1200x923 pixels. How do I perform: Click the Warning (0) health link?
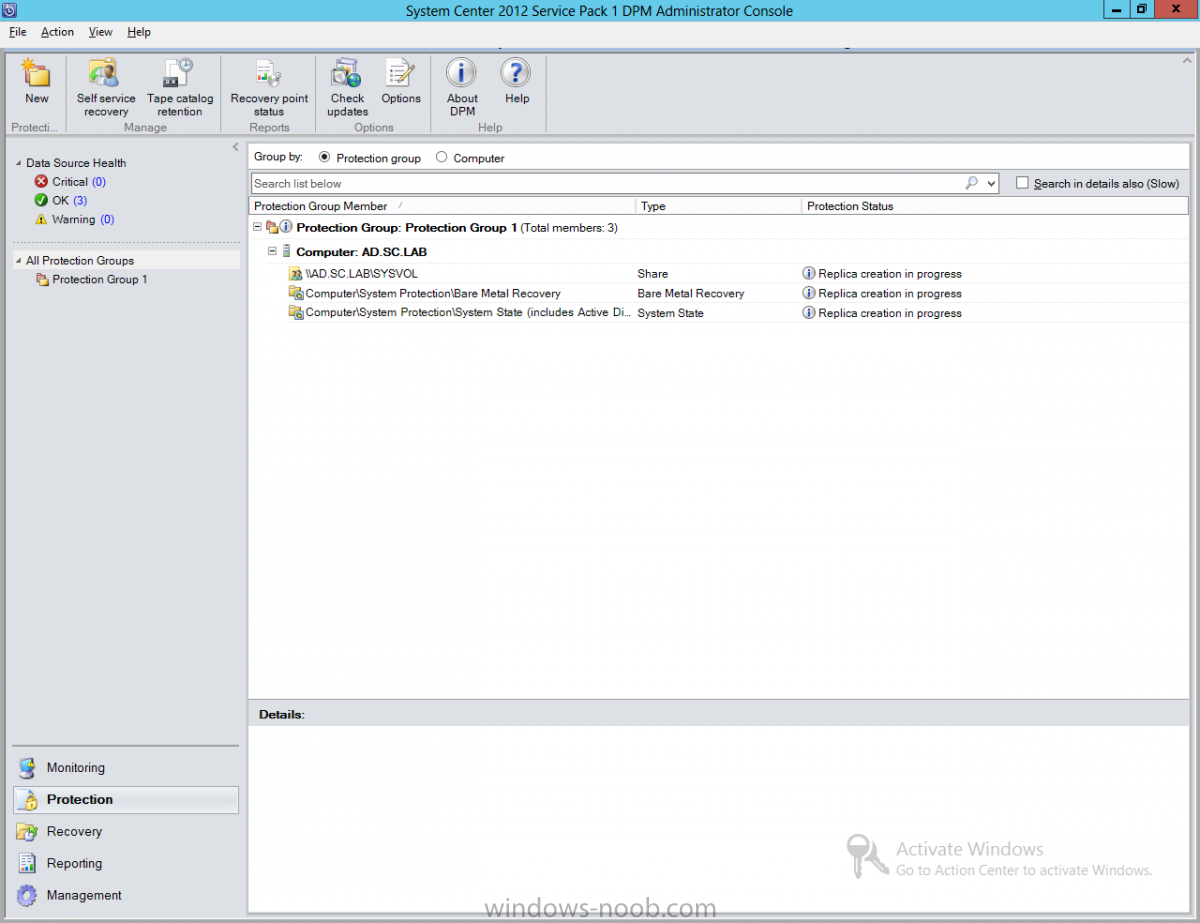[x=83, y=219]
